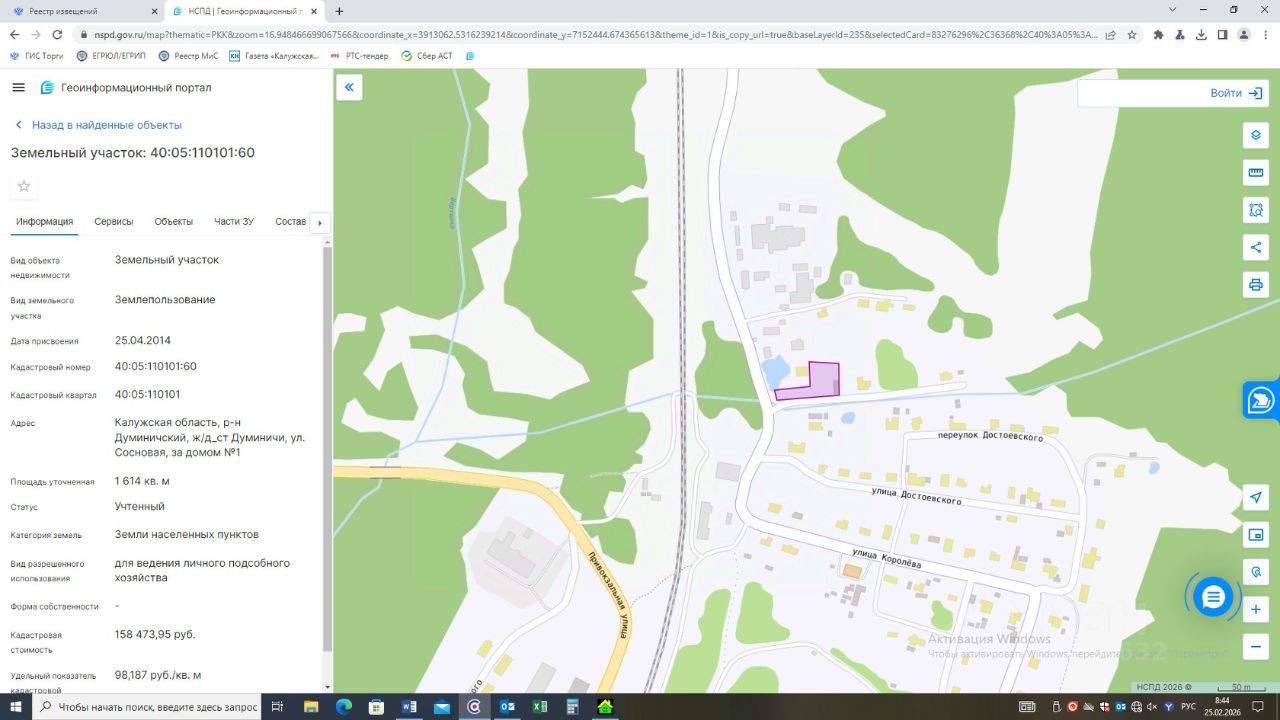Share this page from address bar
1280x720 pixels.
click(1110, 34)
